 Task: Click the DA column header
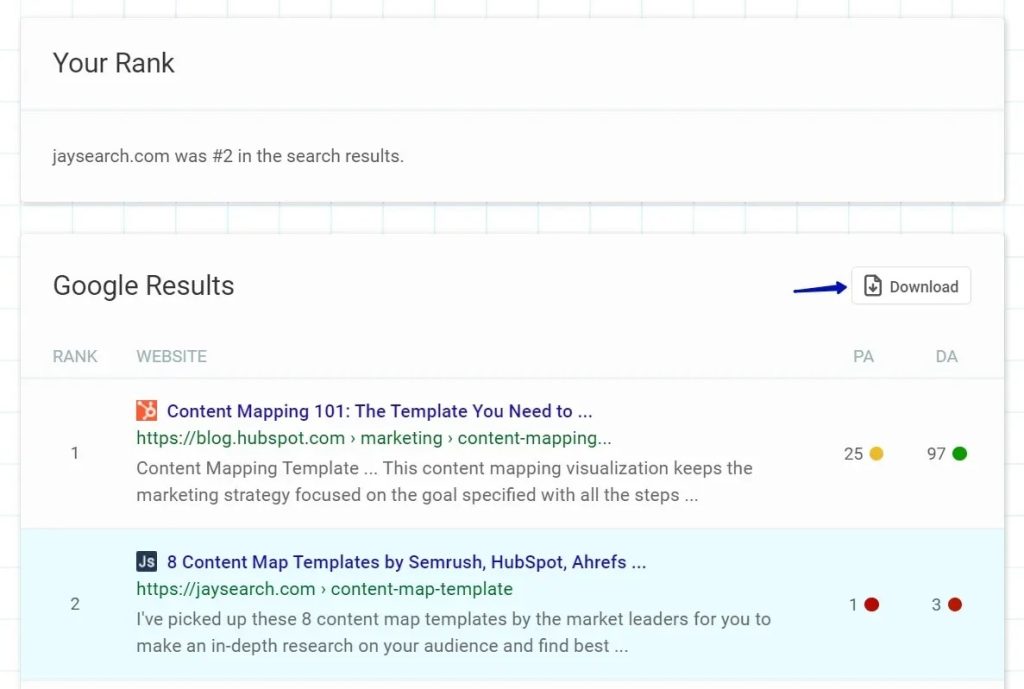pyautogui.click(x=946, y=356)
